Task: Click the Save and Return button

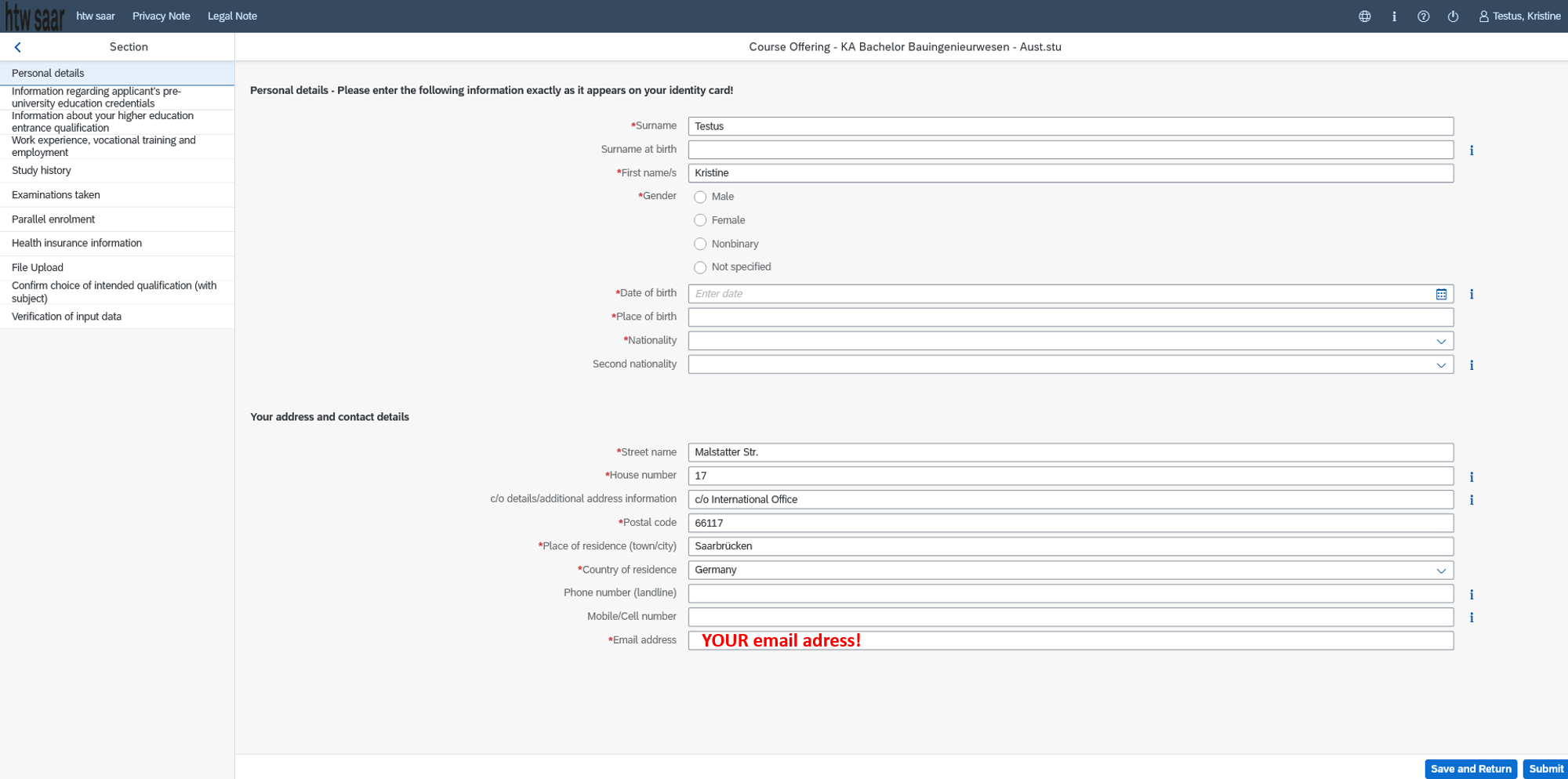Action: pyautogui.click(x=1470, y=769)
